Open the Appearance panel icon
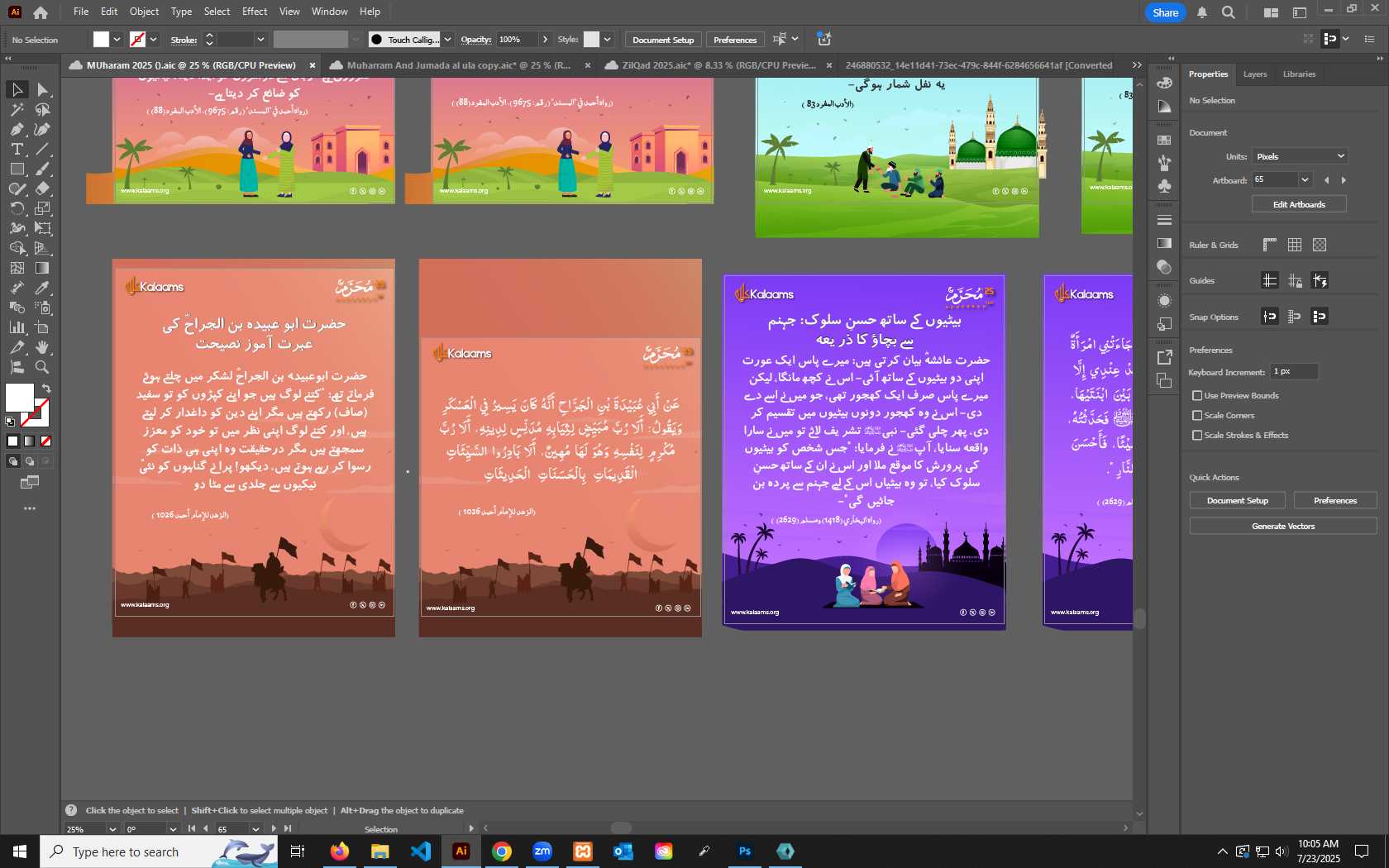This screenshot has width=1389, height=868. click(1164, 300)
